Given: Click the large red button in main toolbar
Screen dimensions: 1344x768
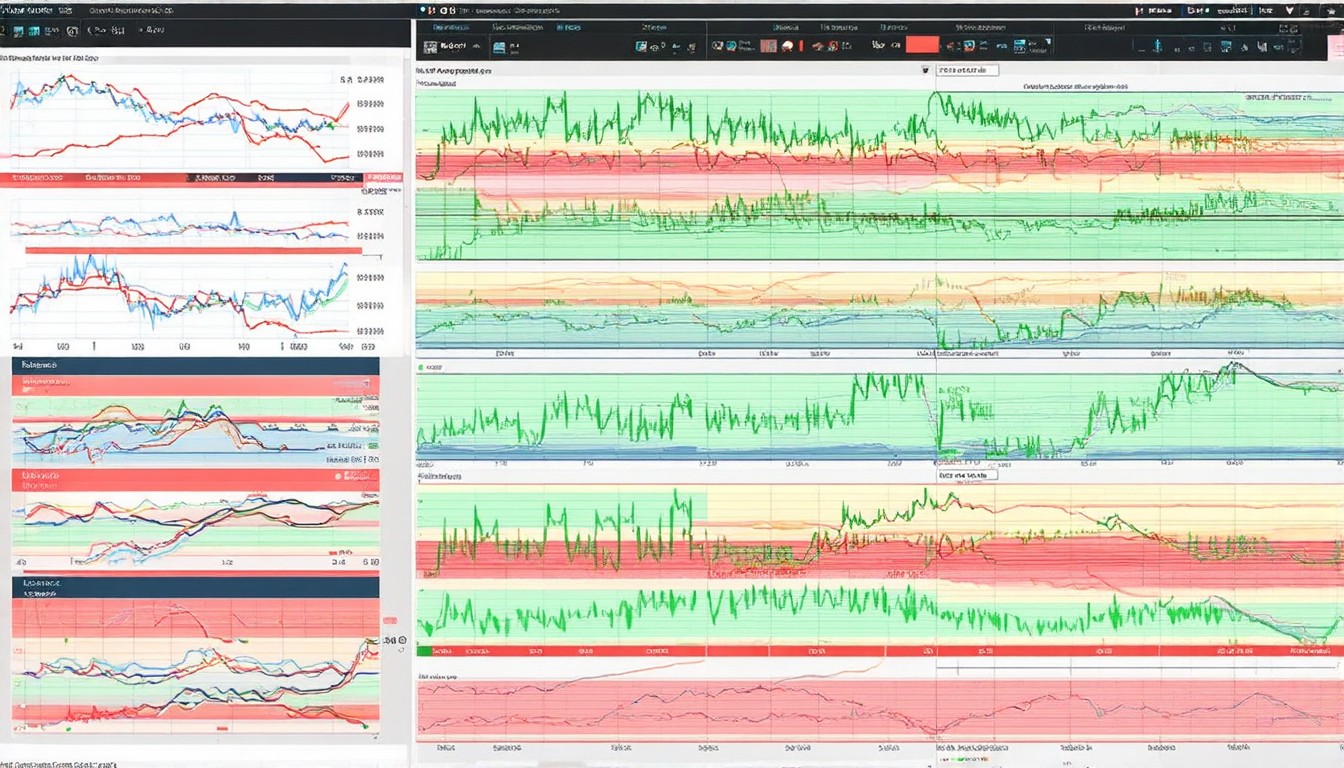Looking at the screenshot, I should click(922, 45).
